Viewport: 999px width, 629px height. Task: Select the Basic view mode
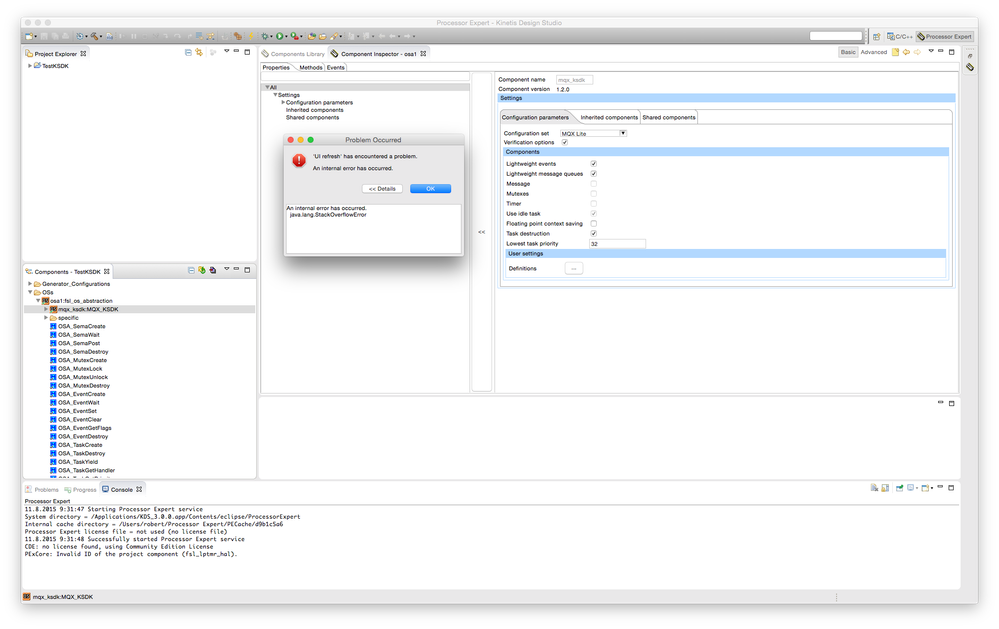[848, 52]
